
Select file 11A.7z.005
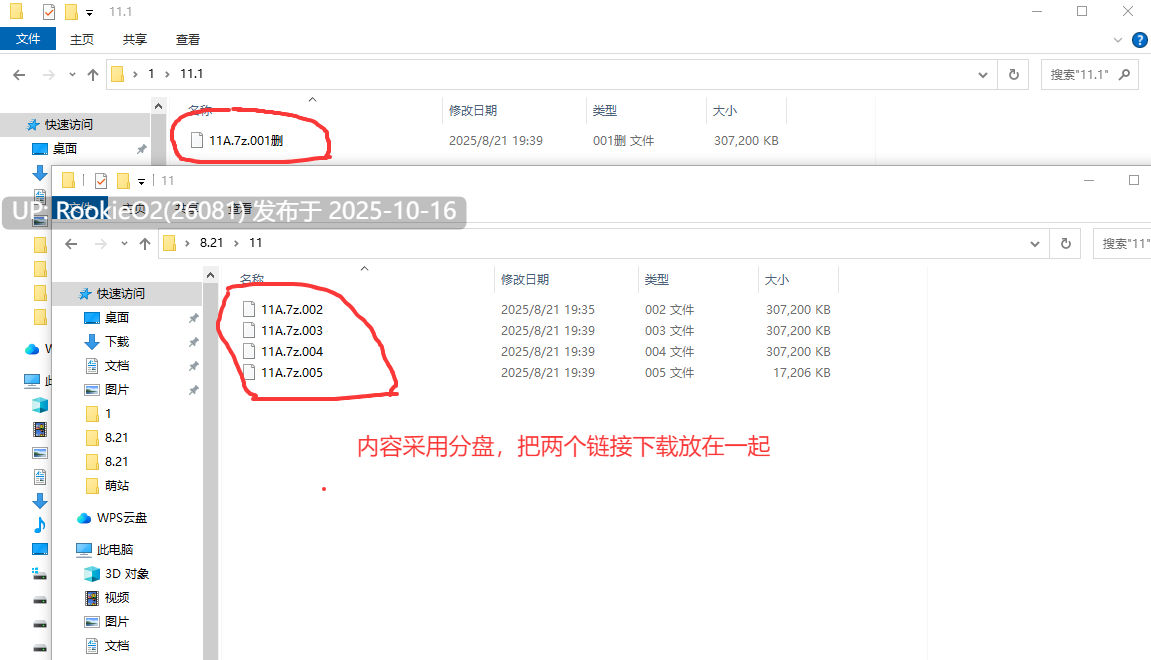coord(291,372)
